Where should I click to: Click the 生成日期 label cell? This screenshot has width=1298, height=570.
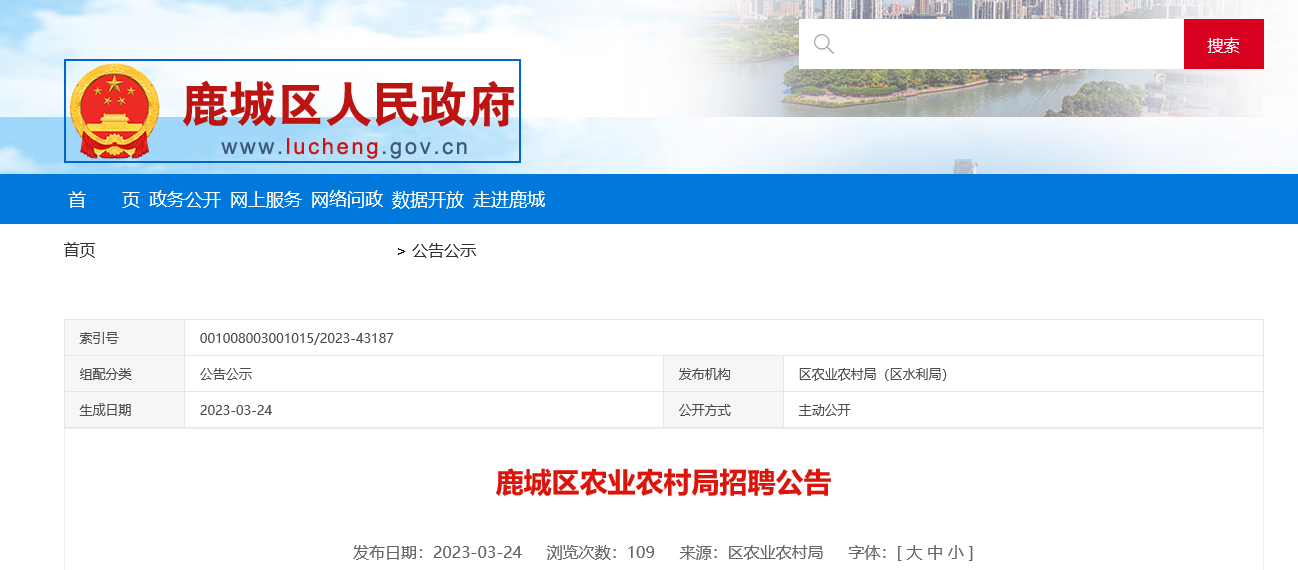124,410
